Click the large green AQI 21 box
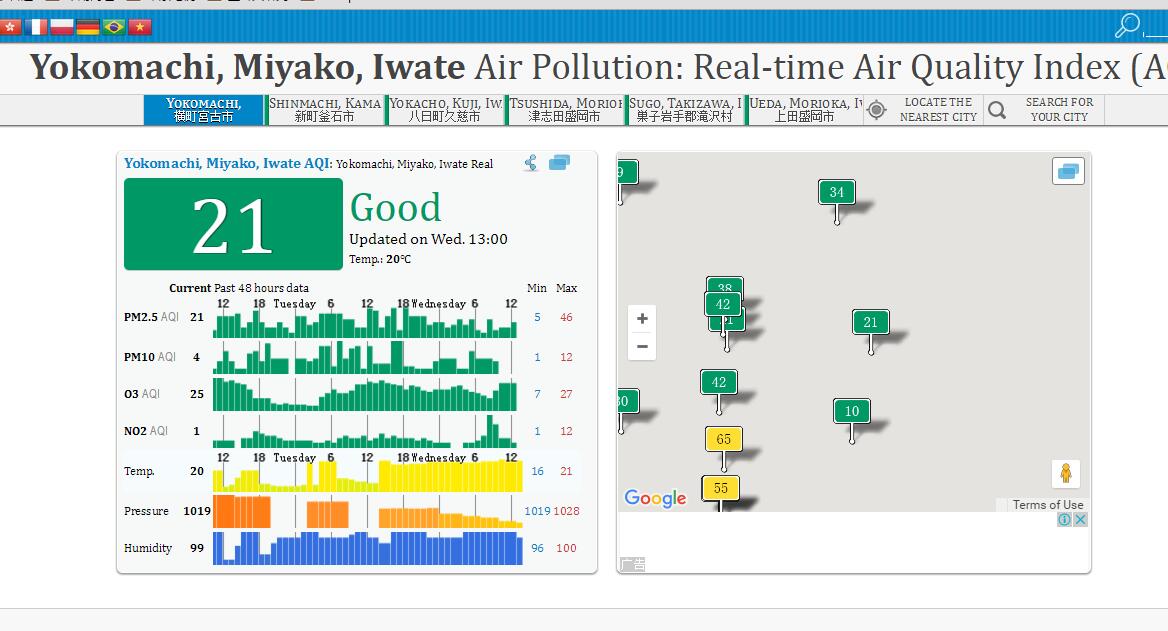This screenshot has width=1168, height=631. tap(233, 224)
